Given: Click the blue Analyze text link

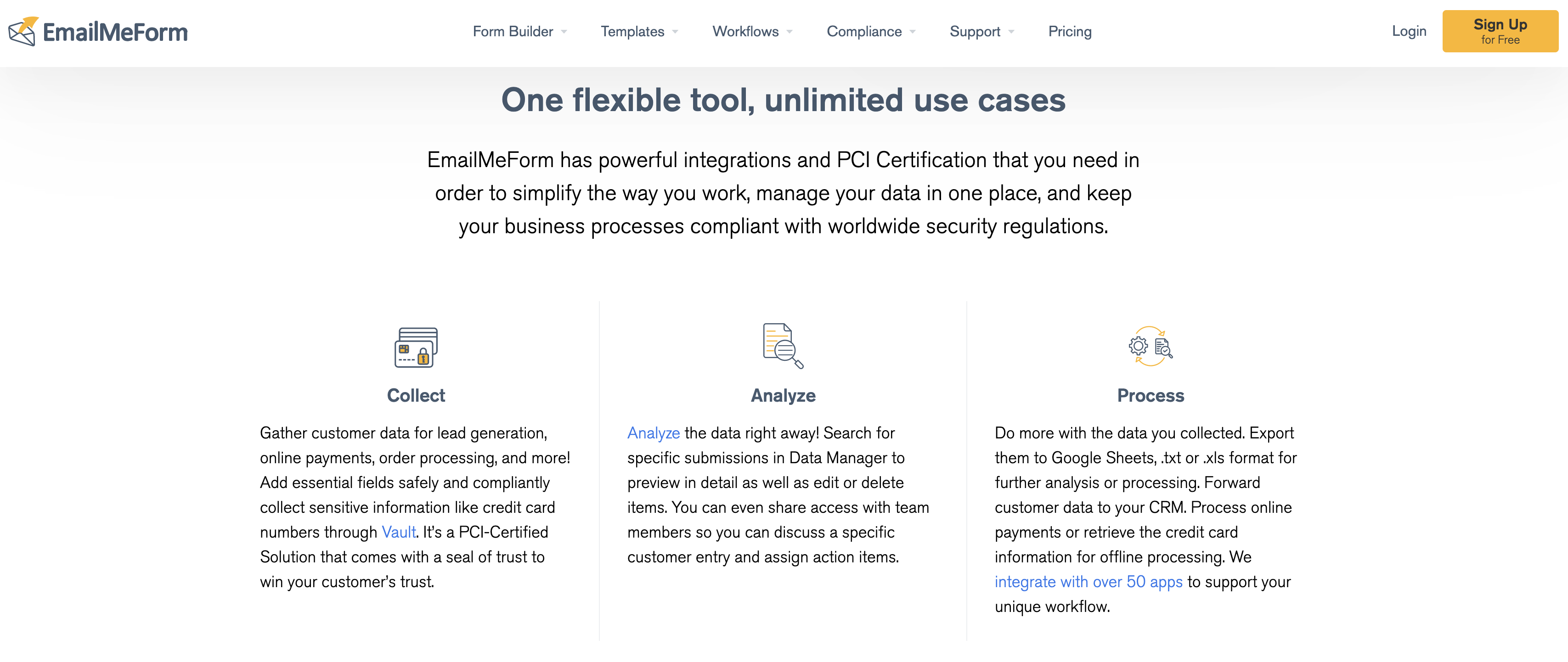Looking at the screenshot, I should 653,433.
